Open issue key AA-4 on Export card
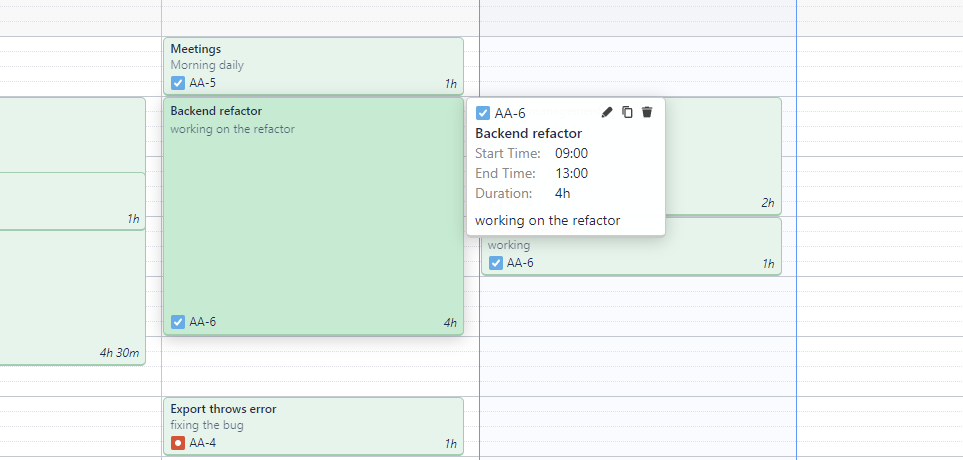 click(x=203, y=442)
